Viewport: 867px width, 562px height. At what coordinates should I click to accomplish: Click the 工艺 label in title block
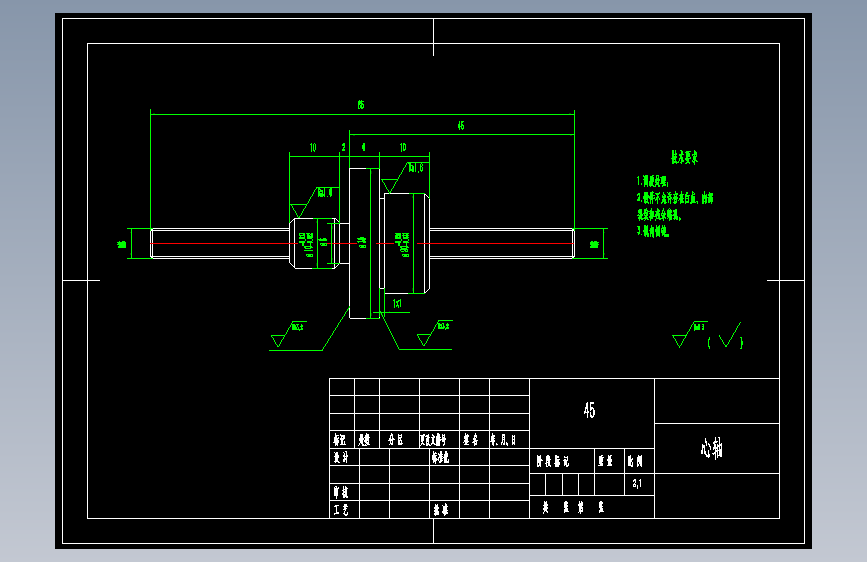pos(341,509)
